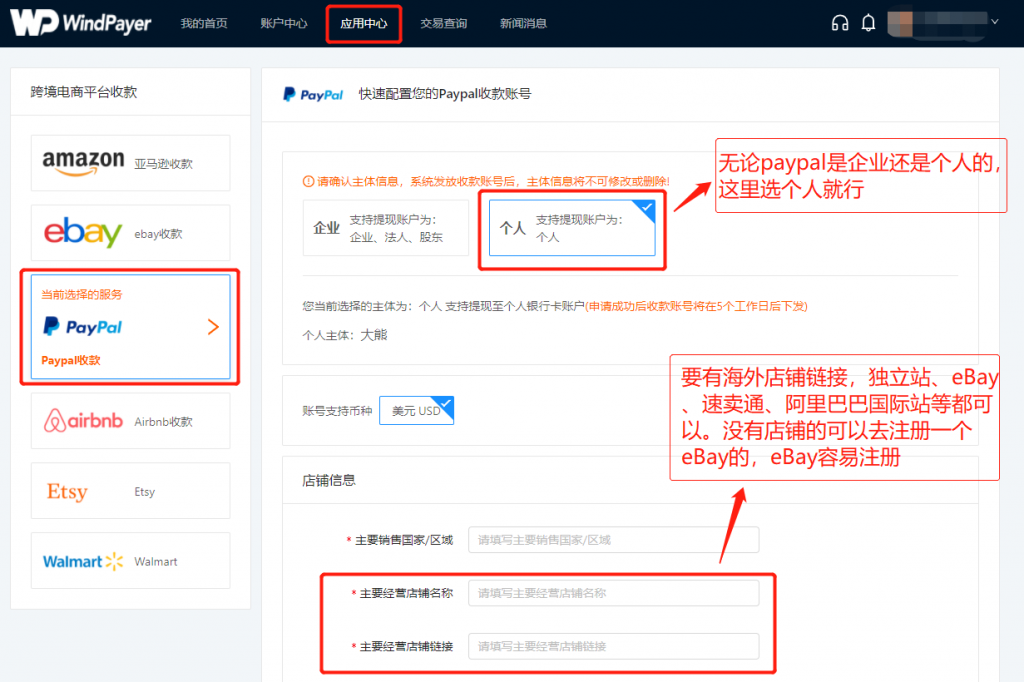Open 账户中心 menu
The height and width of the screenshot is (682, 1024).
click(283, 24)
